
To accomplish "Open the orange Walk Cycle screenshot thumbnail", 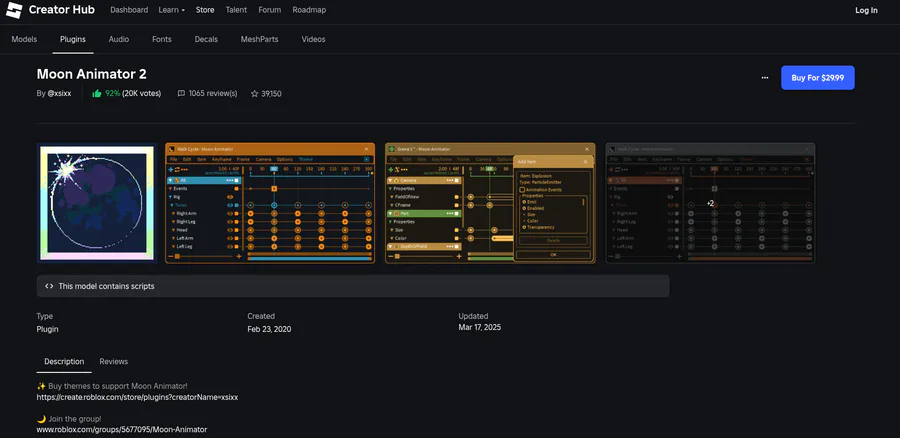I will pos(270,203).
